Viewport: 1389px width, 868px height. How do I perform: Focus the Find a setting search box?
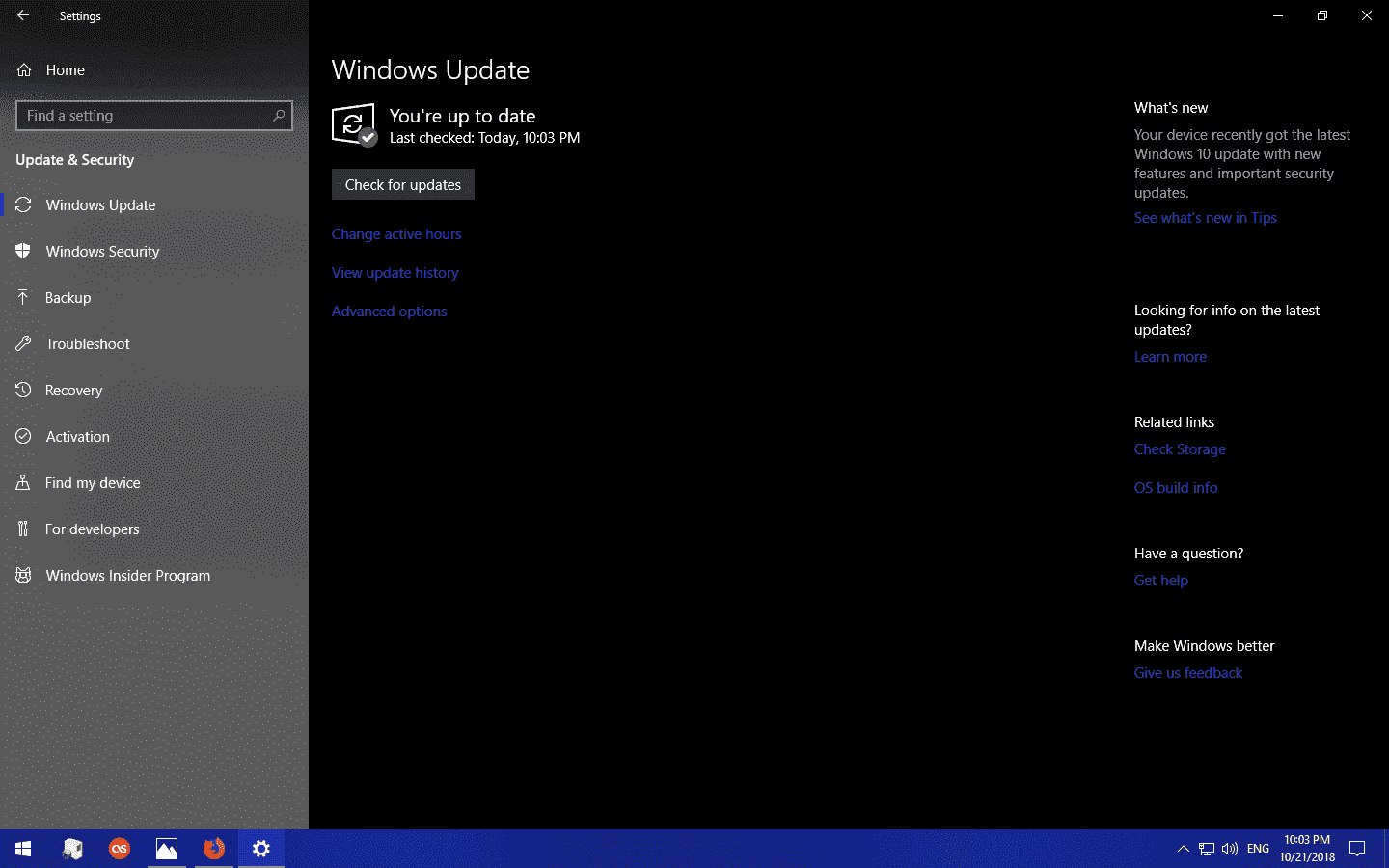click(x=154, y=116)
